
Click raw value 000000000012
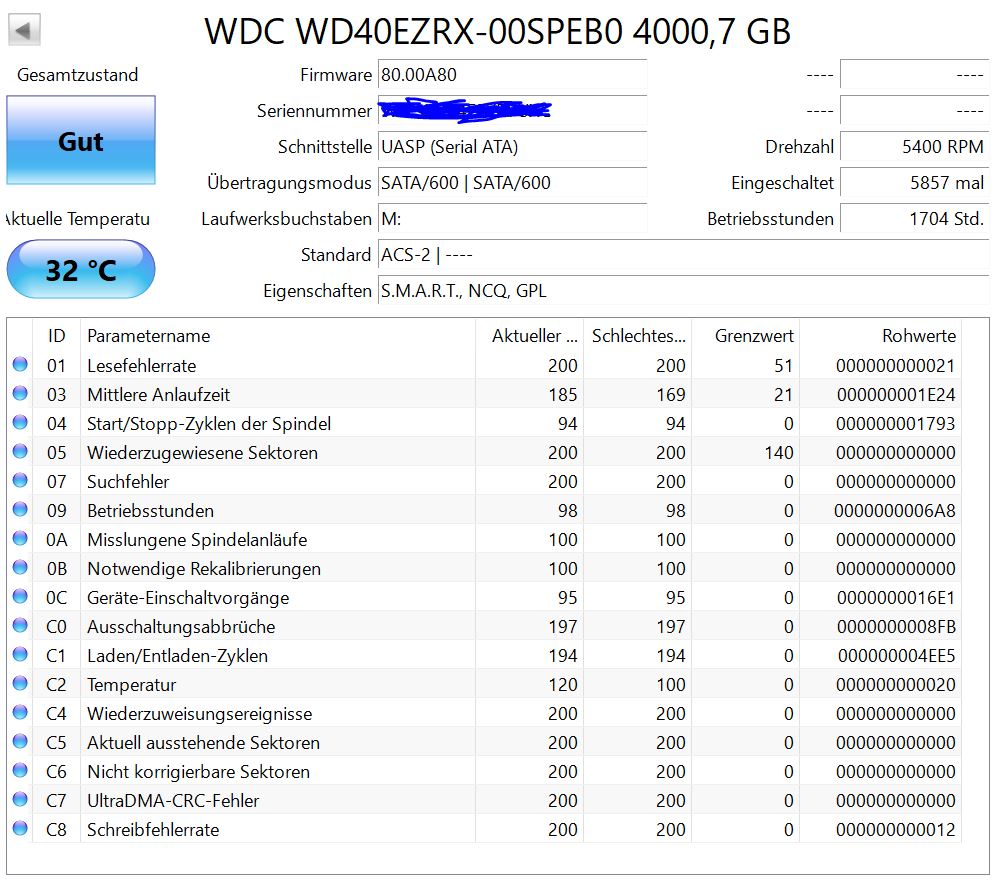(896, 830)
